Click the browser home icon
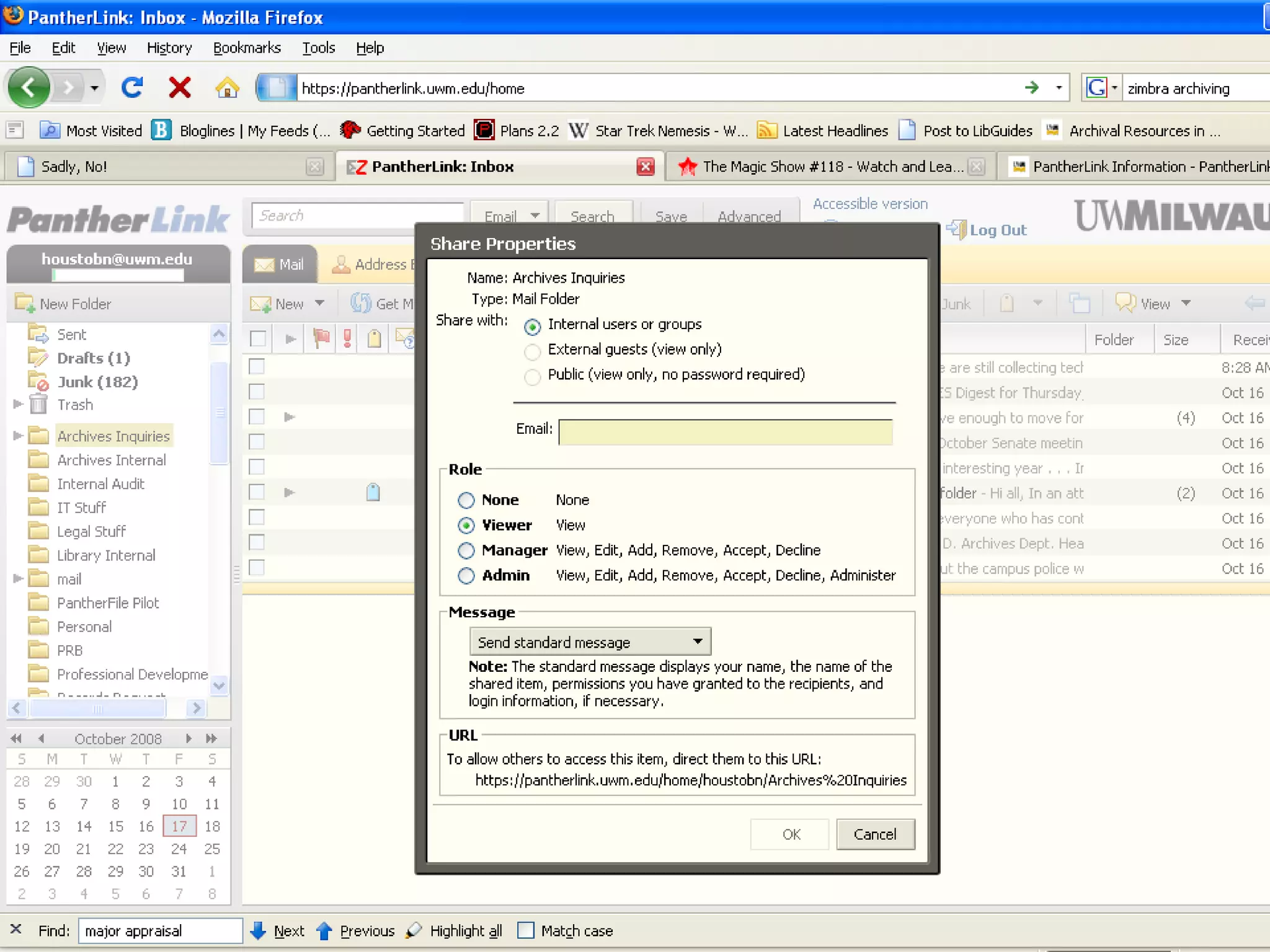 tap(227, 88)
